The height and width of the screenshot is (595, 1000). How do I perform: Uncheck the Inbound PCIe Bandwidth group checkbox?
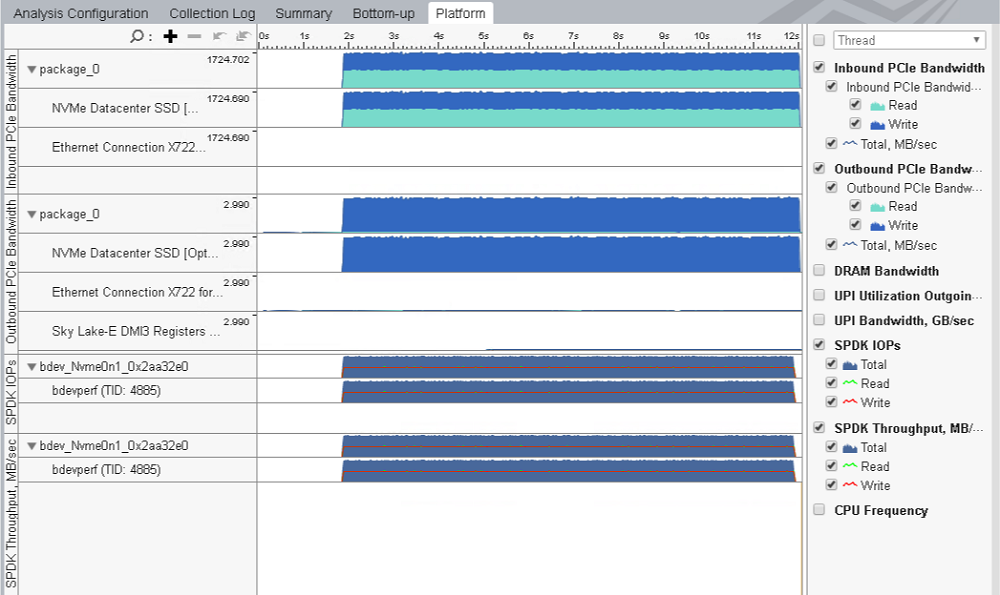pos(820,68)
